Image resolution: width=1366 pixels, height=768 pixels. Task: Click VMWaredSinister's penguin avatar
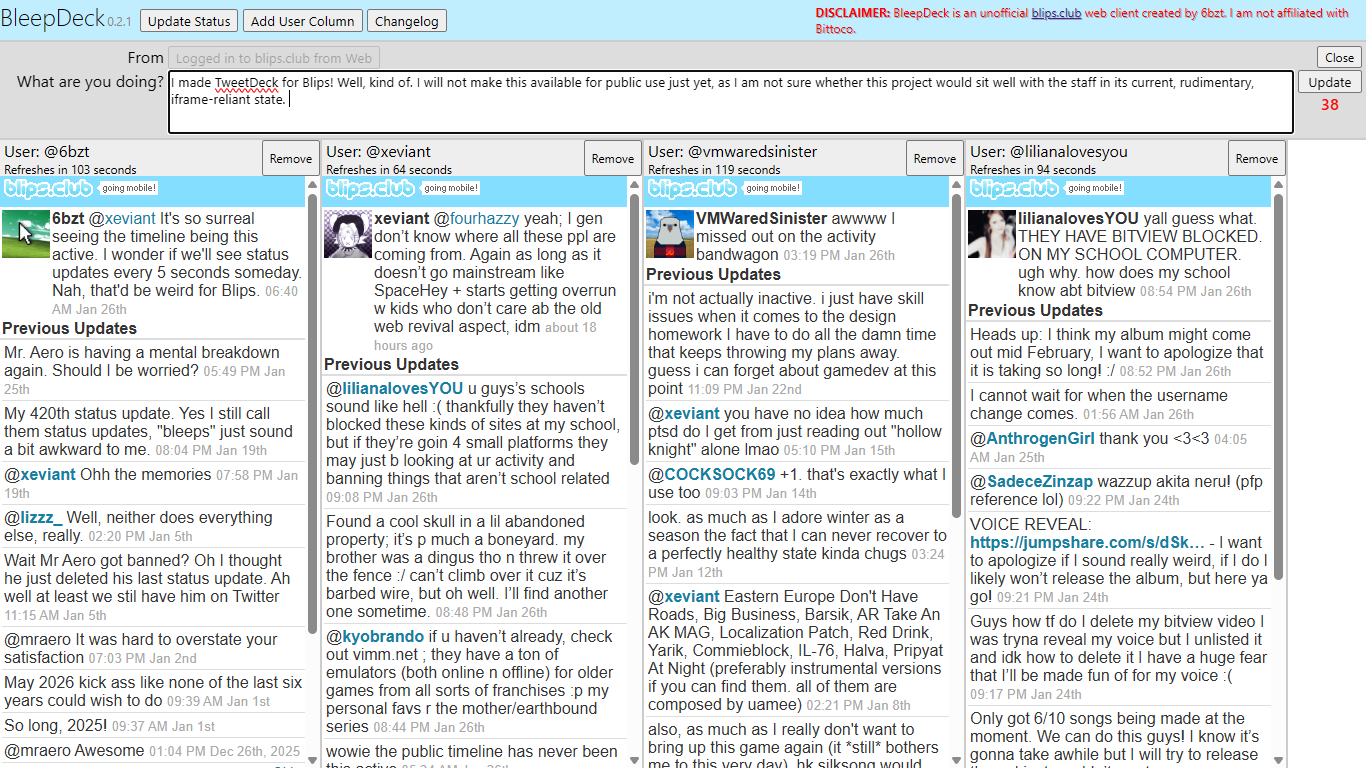(670, 234)
